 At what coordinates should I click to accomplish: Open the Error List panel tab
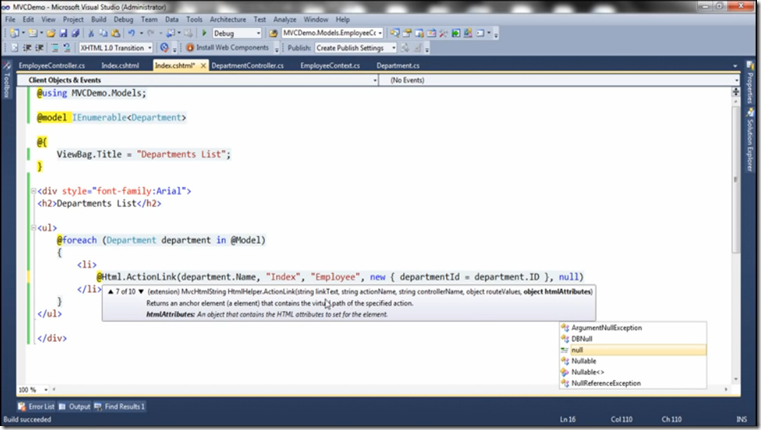36,407
